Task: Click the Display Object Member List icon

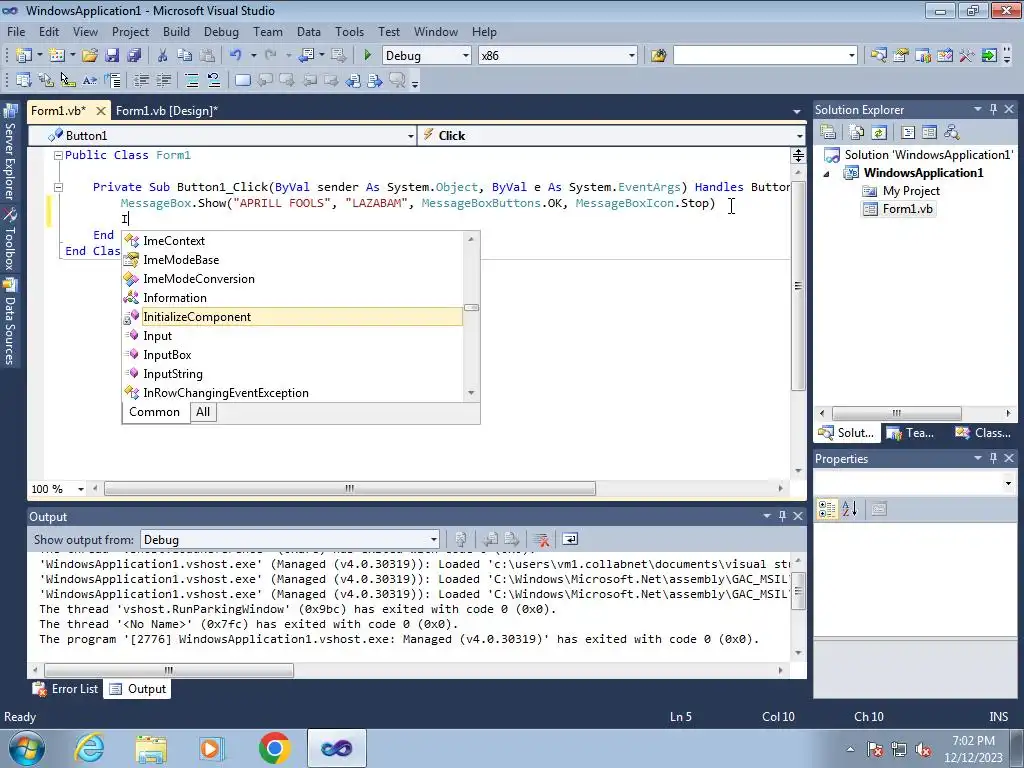Action: tap(24, 80)
